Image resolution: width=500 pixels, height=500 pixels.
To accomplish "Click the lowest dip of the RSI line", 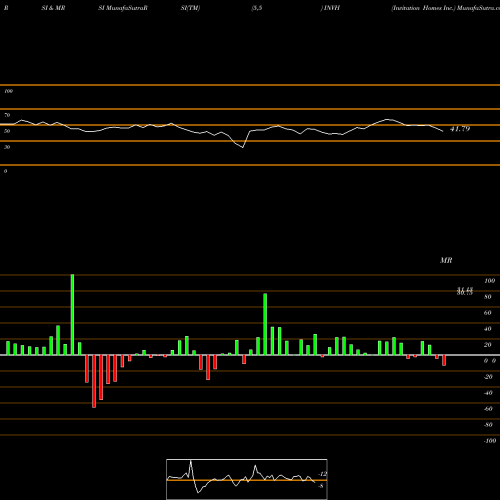I will point(243,147).
